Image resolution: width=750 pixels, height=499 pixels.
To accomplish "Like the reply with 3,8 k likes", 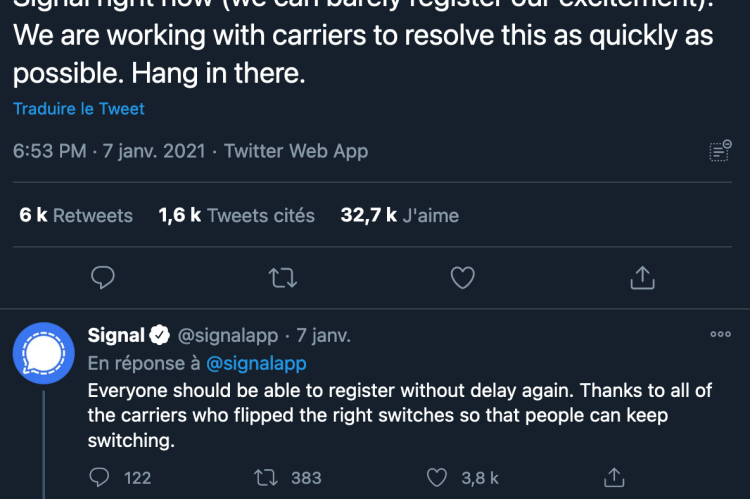I will point(437,477).
